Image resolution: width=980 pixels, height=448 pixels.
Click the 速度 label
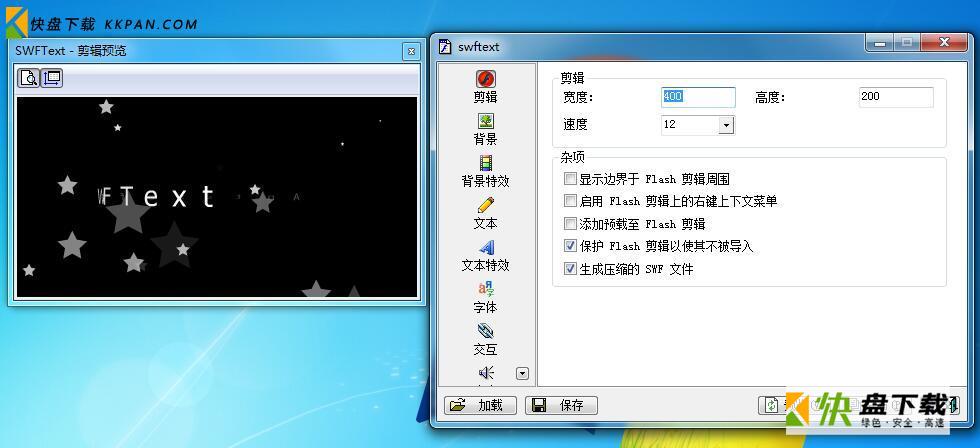tap(575, 124)
